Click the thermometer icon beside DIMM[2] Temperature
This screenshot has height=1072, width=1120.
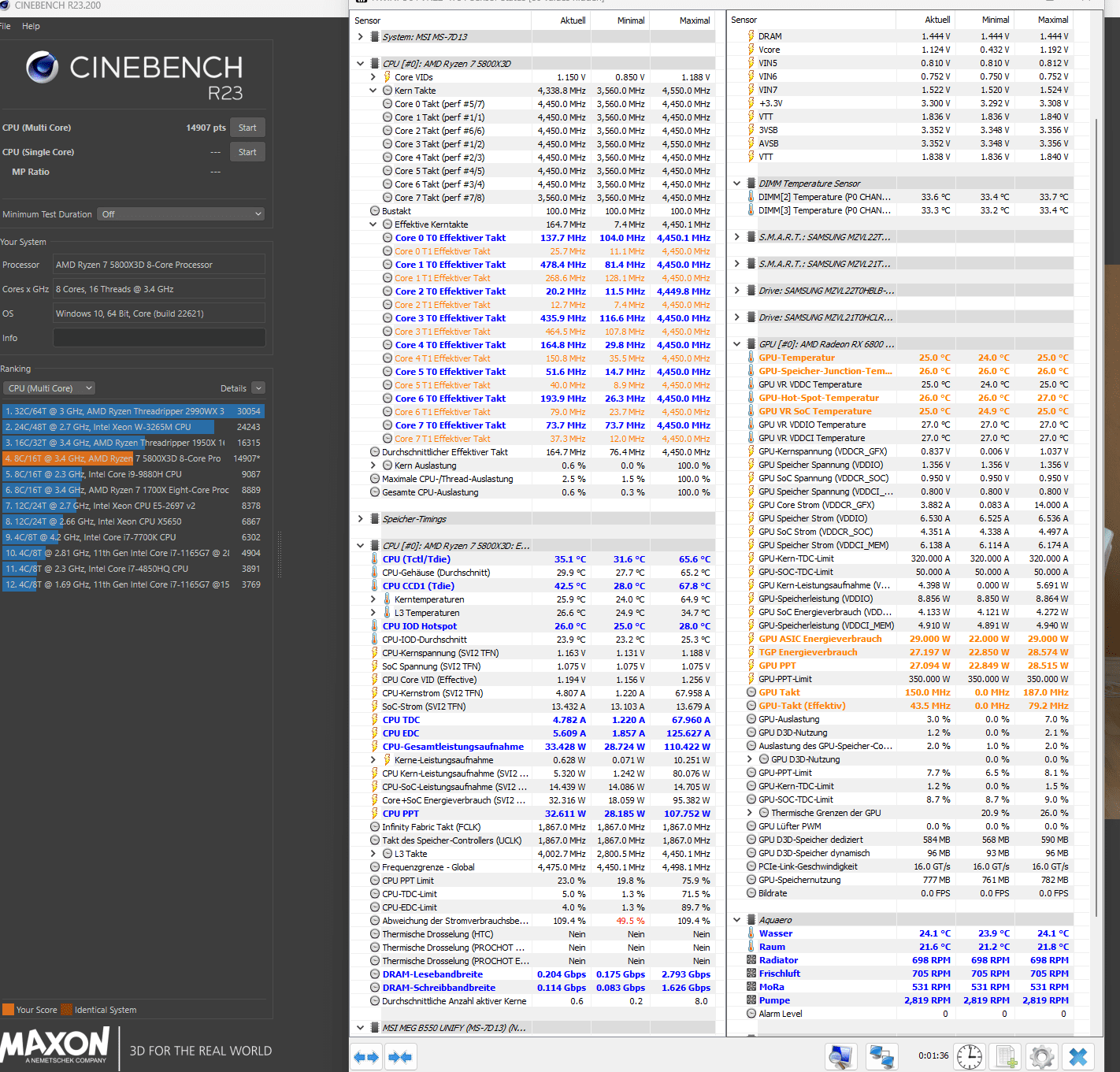coord(751,197)
